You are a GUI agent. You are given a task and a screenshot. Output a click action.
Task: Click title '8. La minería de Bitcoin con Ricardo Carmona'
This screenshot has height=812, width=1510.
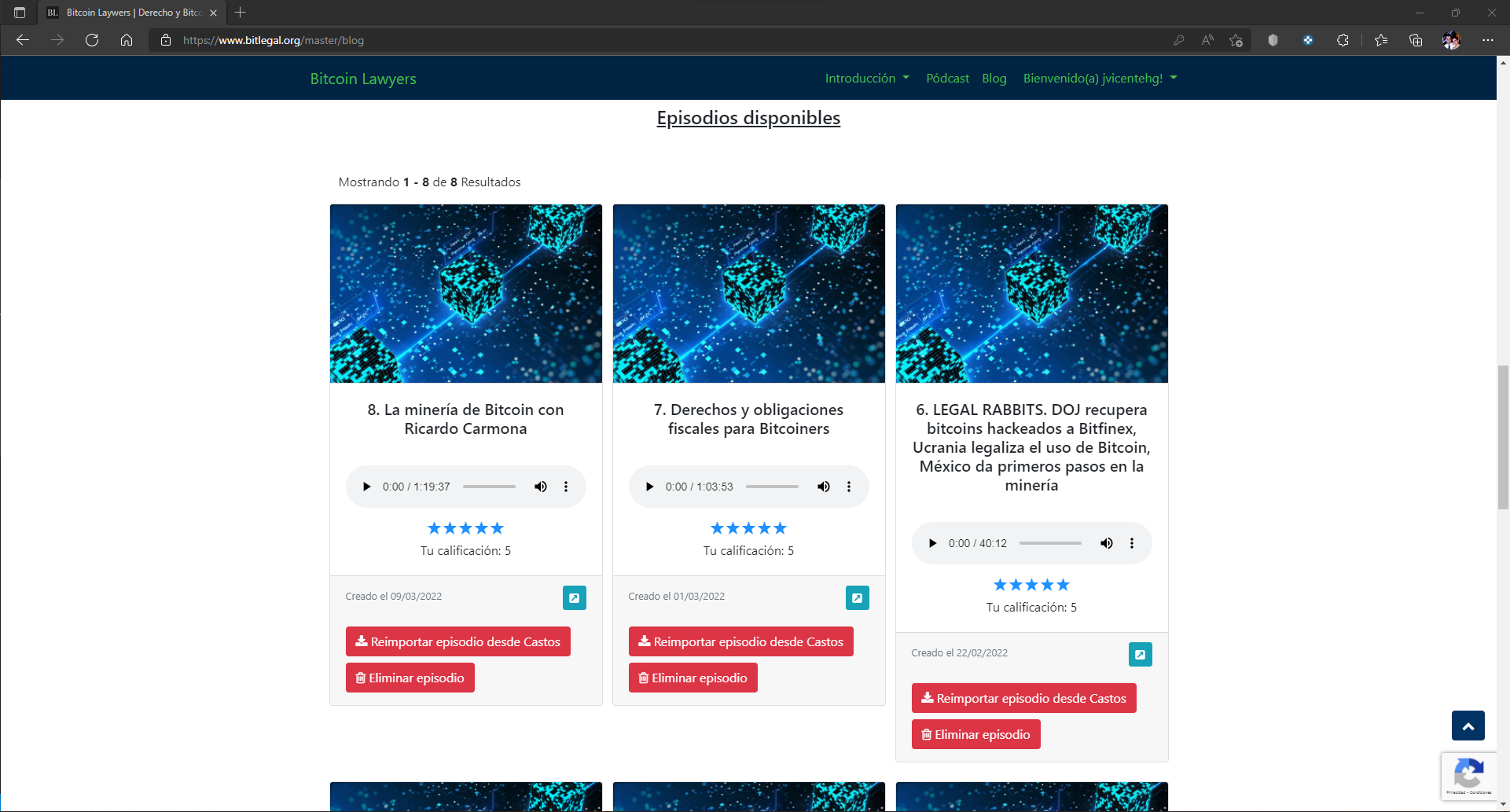pos(466,419)
